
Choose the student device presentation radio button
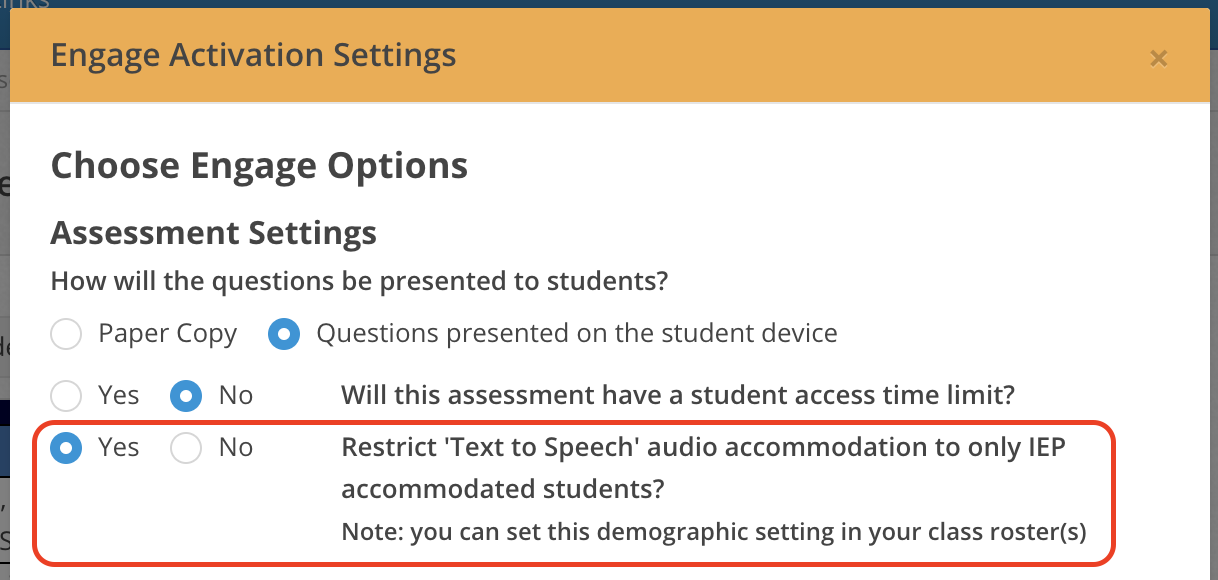tap(284, 334)
